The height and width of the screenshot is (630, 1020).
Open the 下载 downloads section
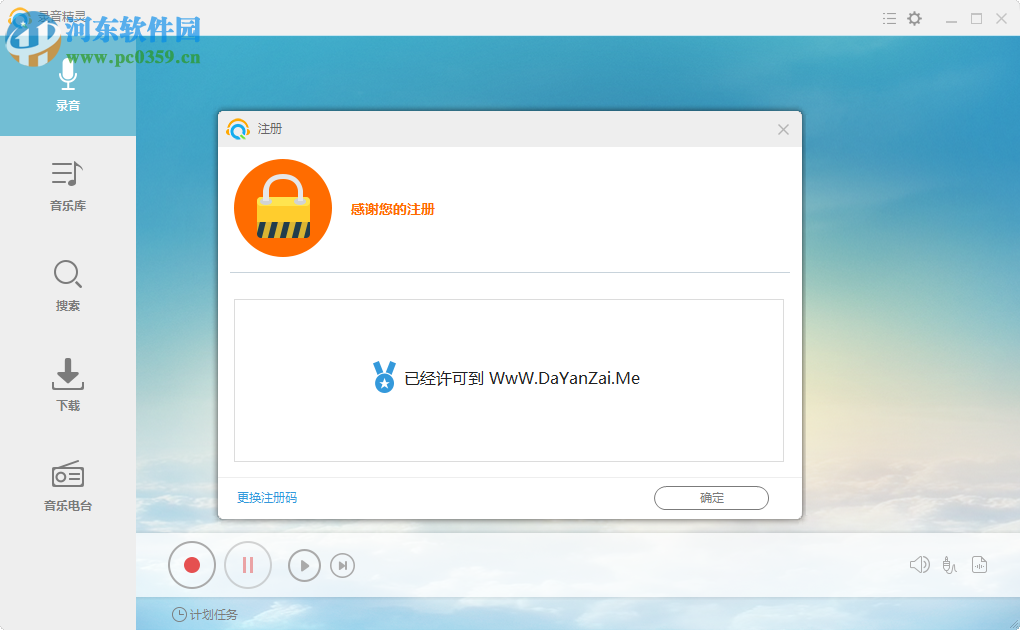[x=67, y=383]
